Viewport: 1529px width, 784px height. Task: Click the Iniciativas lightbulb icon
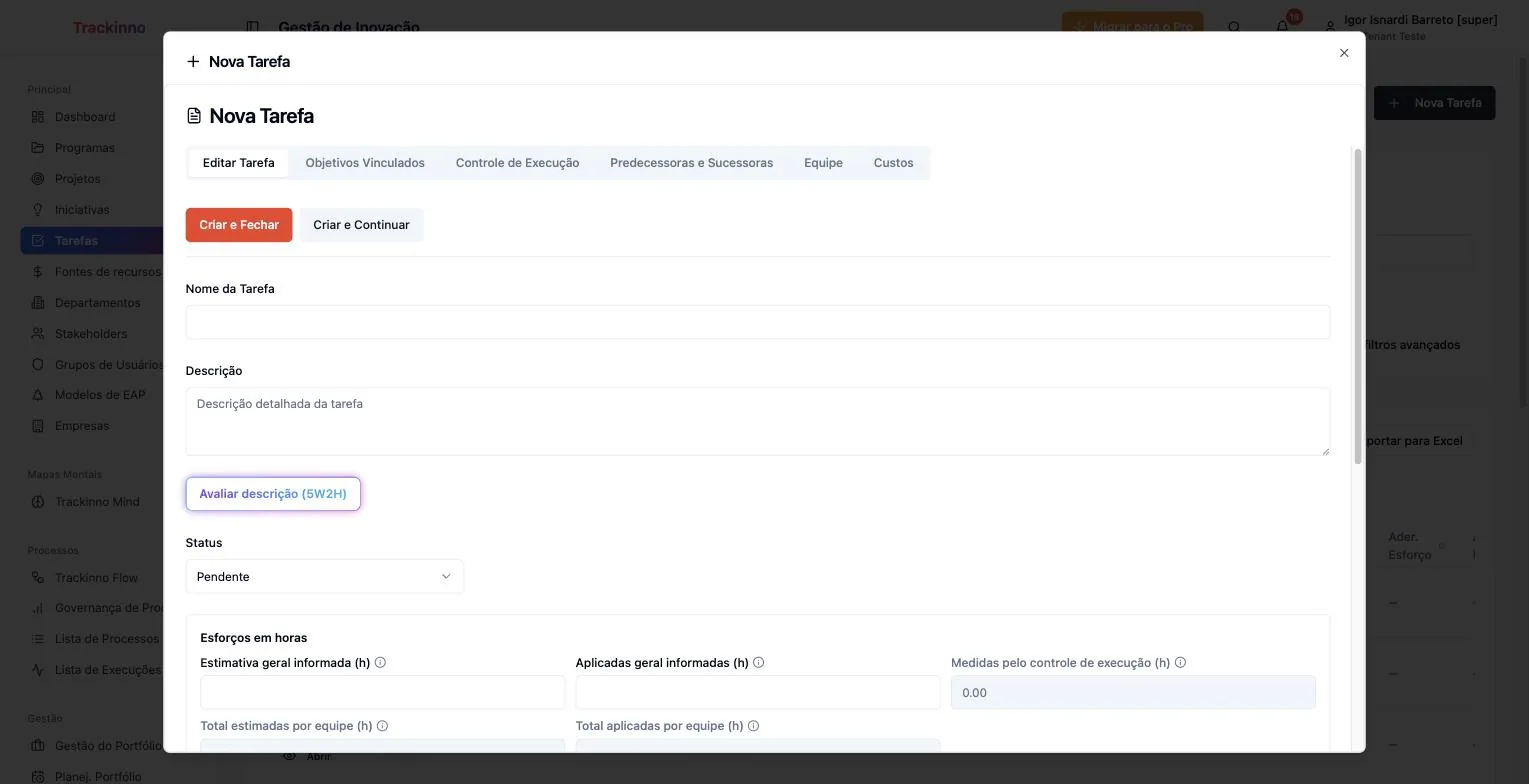(x=38, y=210)
